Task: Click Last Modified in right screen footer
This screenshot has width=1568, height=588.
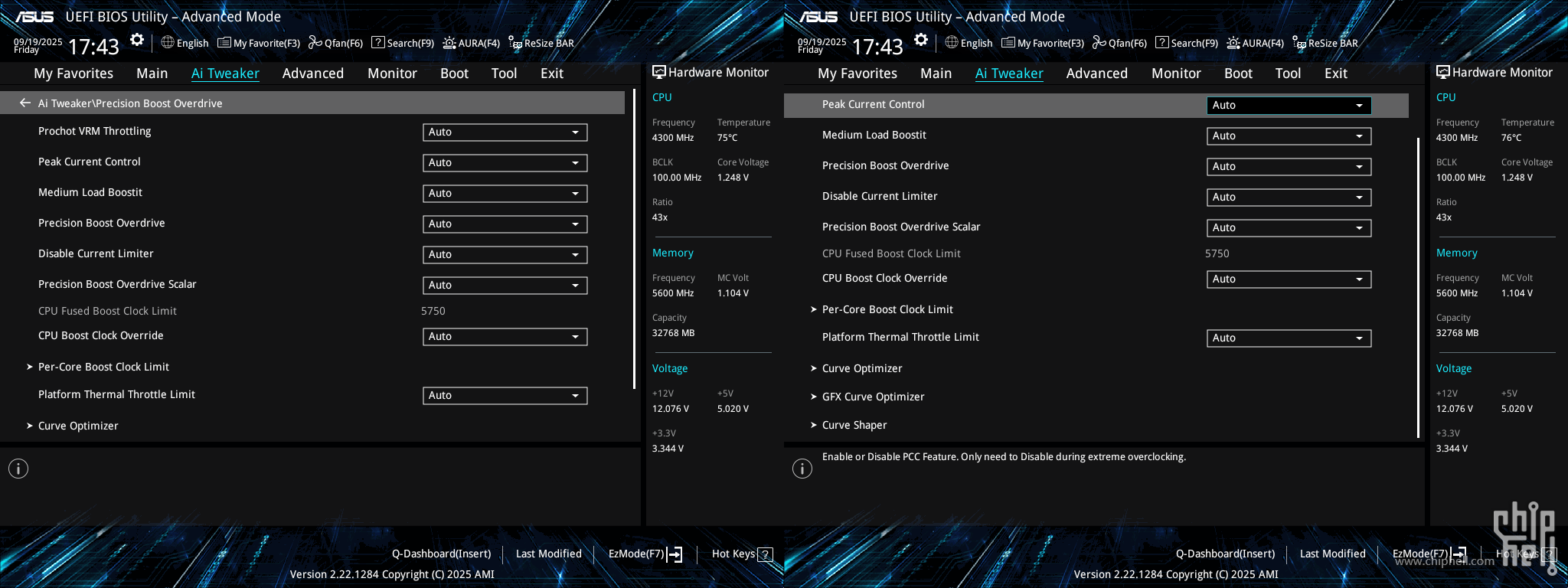Action: tap(1333, 554)
